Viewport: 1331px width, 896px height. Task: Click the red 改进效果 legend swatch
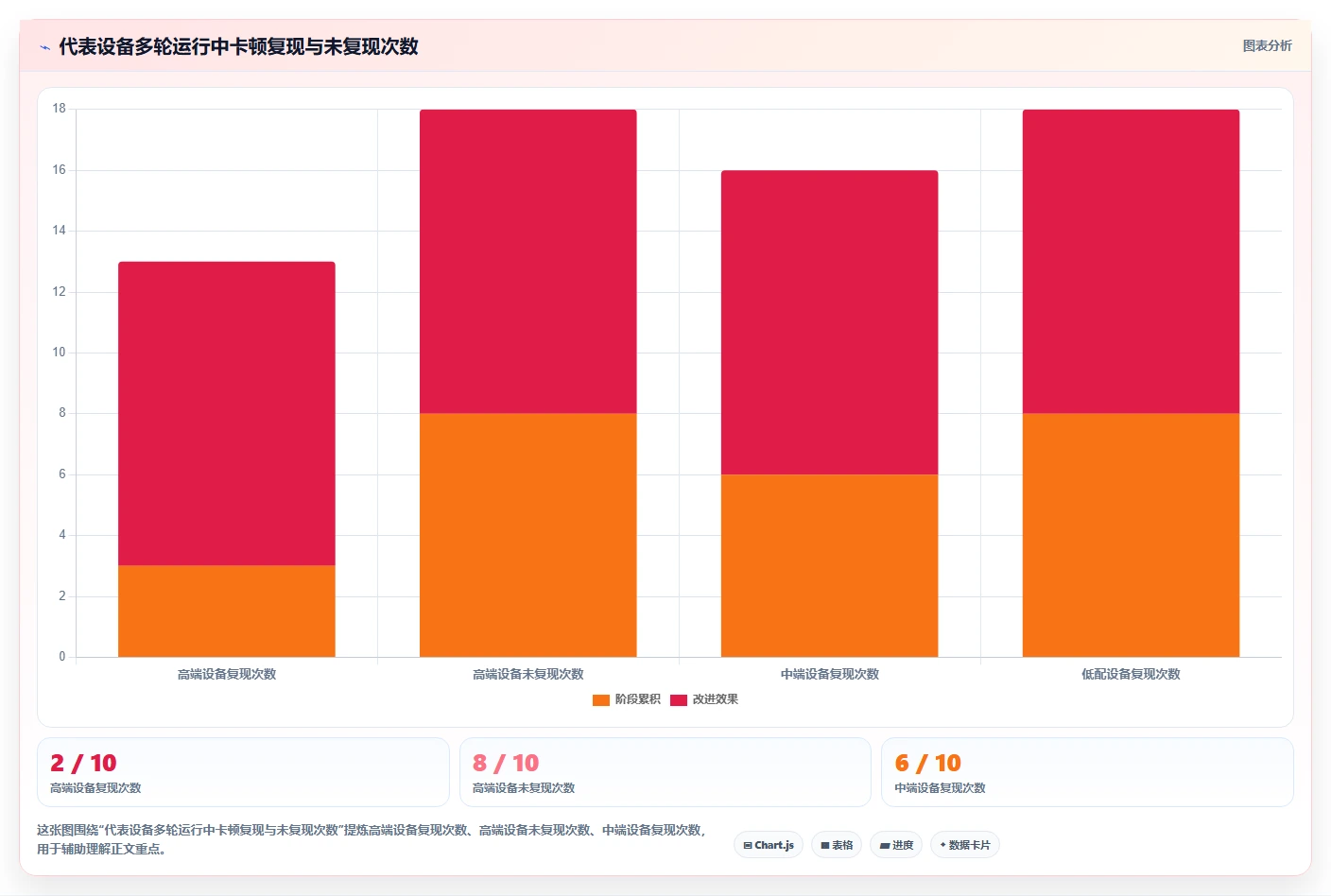pyautogui.click(x=679, y=699)
